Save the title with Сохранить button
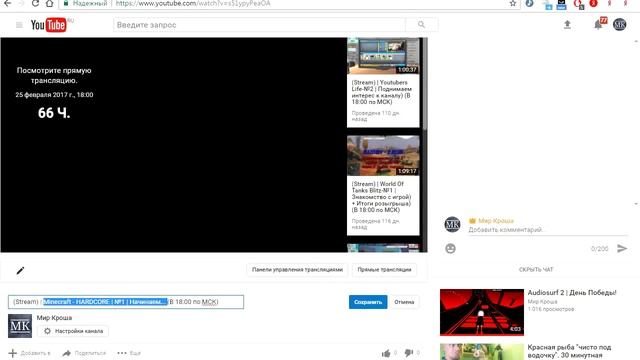The width and height of the screenshot is (640, 360). (x=368, y=302)
